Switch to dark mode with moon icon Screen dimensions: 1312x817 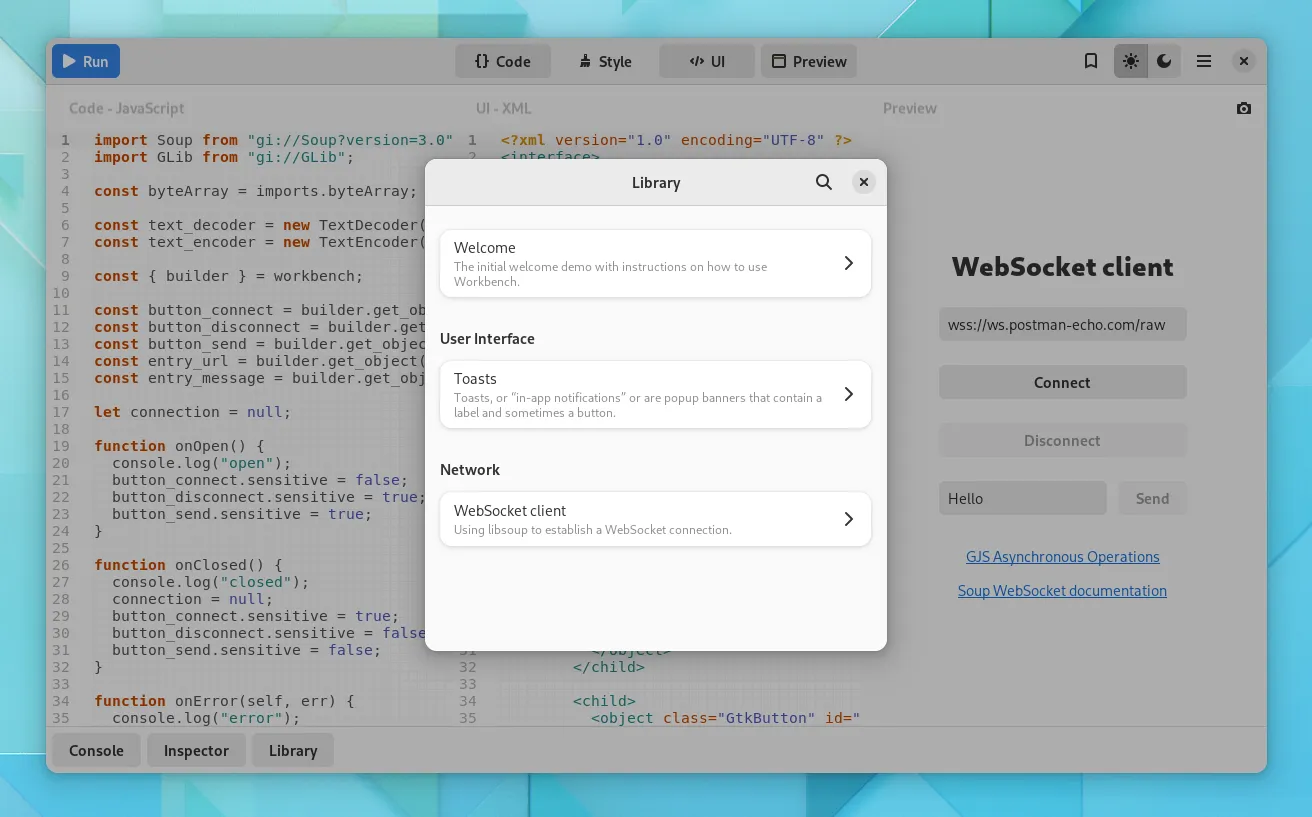click(x=1164, y=61)
